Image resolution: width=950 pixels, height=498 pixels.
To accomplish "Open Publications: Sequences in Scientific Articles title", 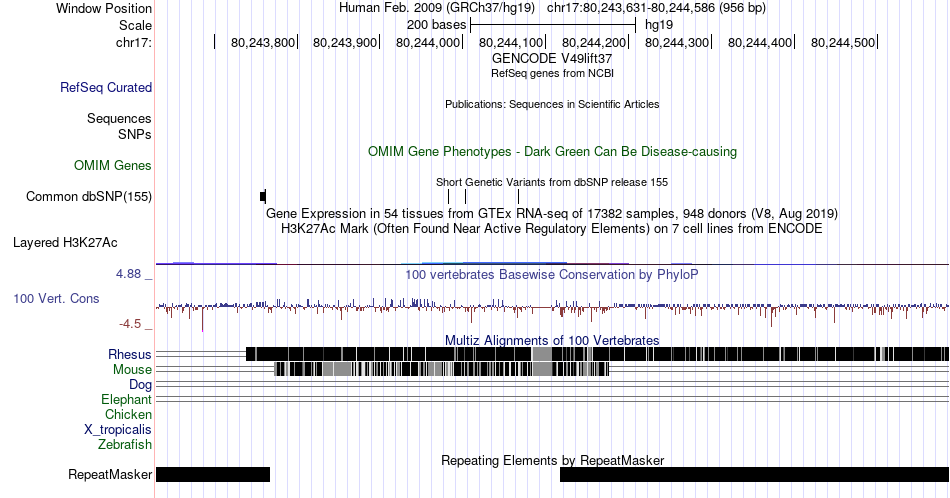I will tap(552, 104).
